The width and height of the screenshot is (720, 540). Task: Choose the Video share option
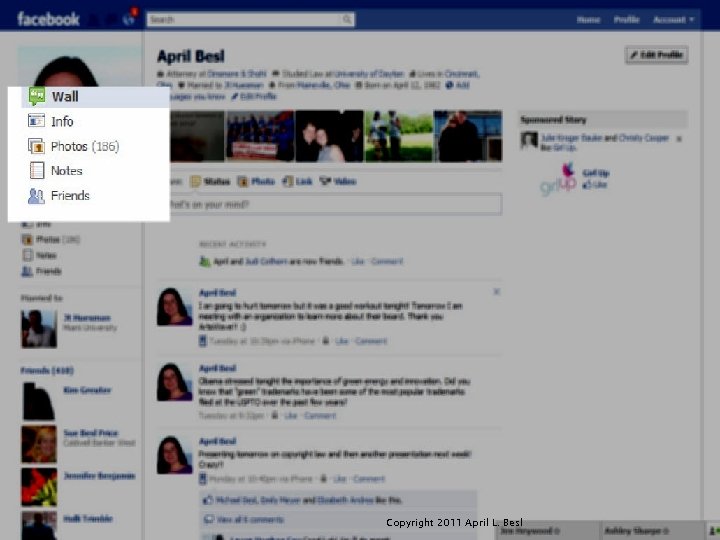tap(338, 181)
